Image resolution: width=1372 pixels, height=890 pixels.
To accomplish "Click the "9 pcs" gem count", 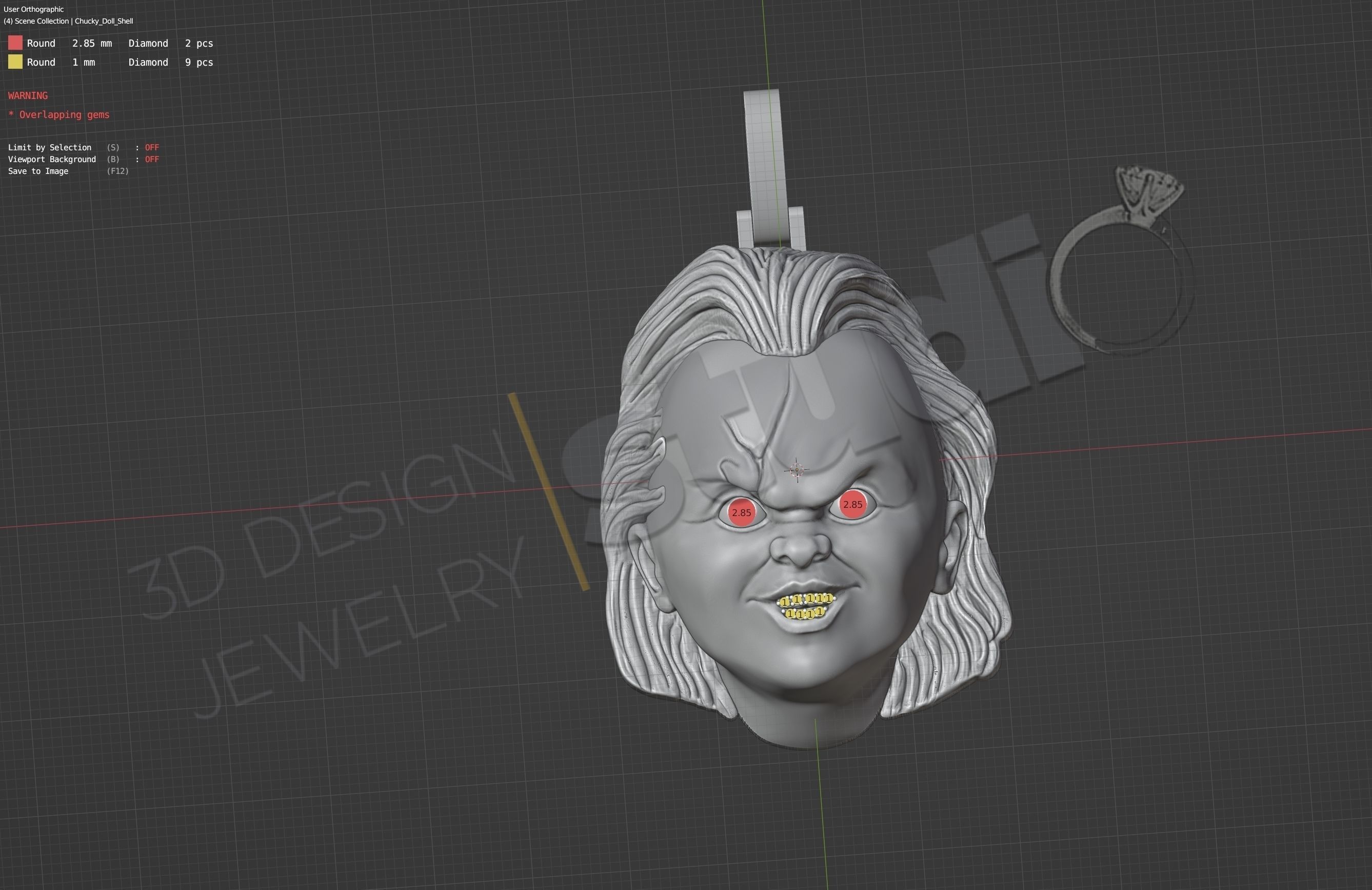I will (x=199, y=62).
